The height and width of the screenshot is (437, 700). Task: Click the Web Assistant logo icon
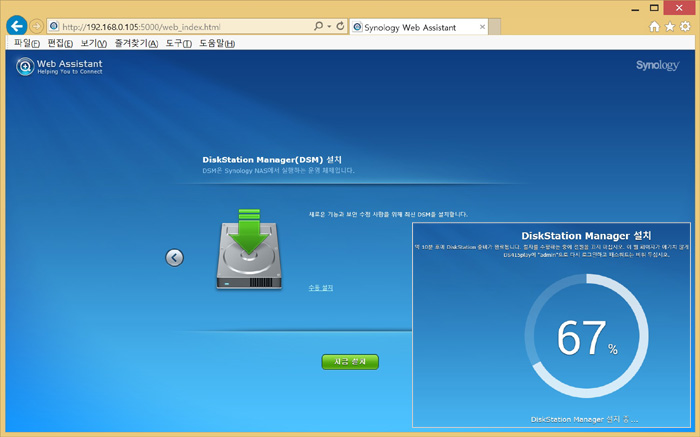(x=25, y=67)
